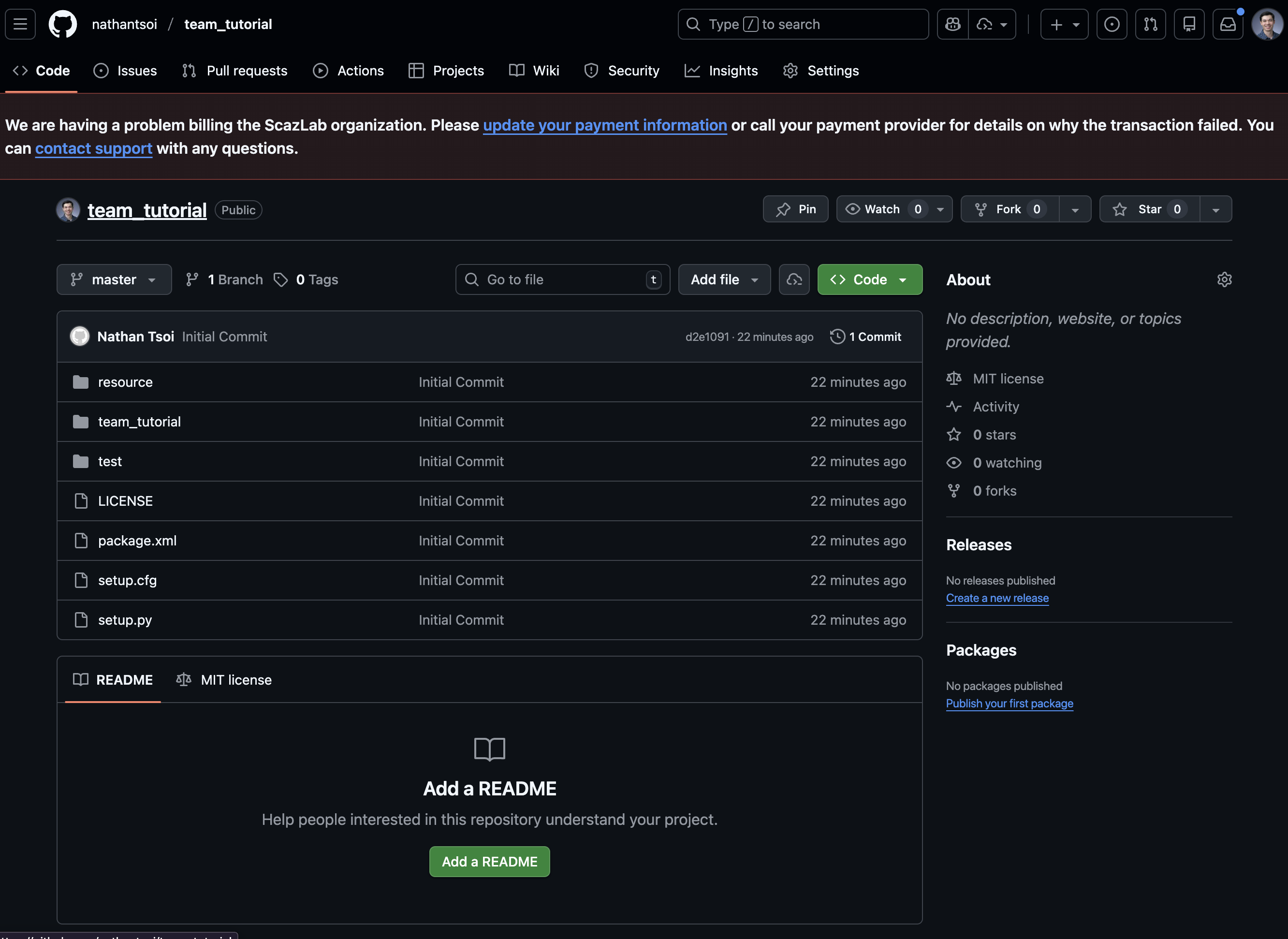Open global pull requests icon in header
1288x939 pixels.
click(1150, 25)
